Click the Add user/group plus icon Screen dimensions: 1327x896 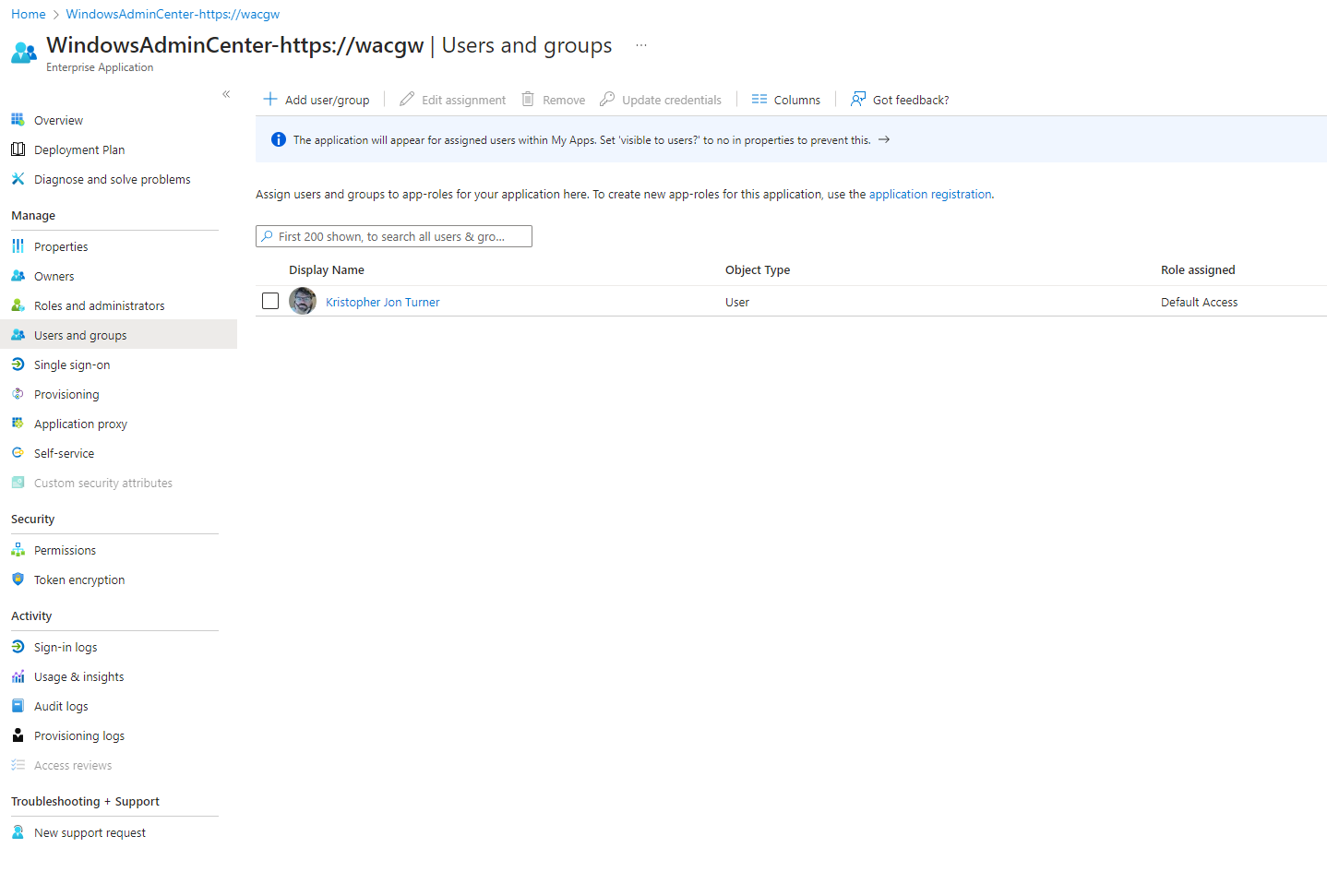click(x=270, y=100)
